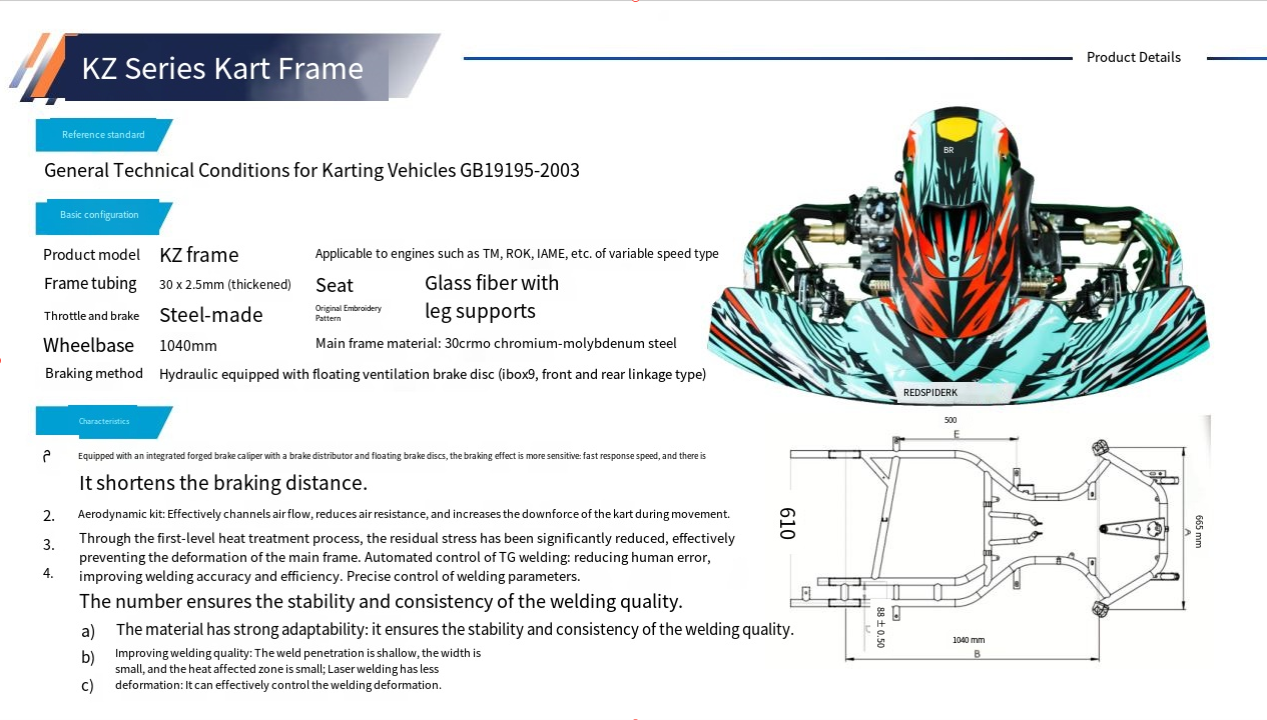Select the 'Braking method' label
The image size is (1267, 720).
coord(94,373)
